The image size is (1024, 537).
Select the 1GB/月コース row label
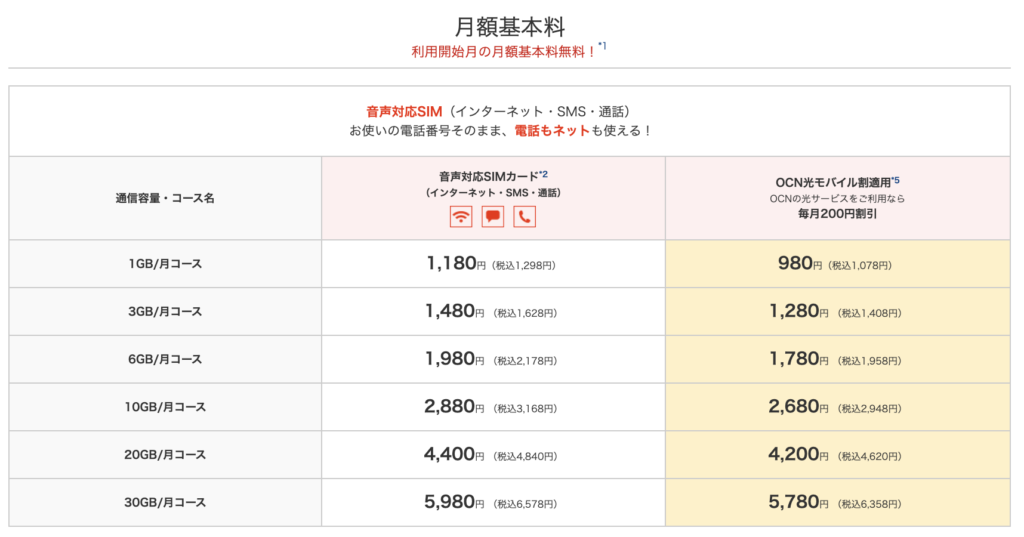(x=165, y=264)
